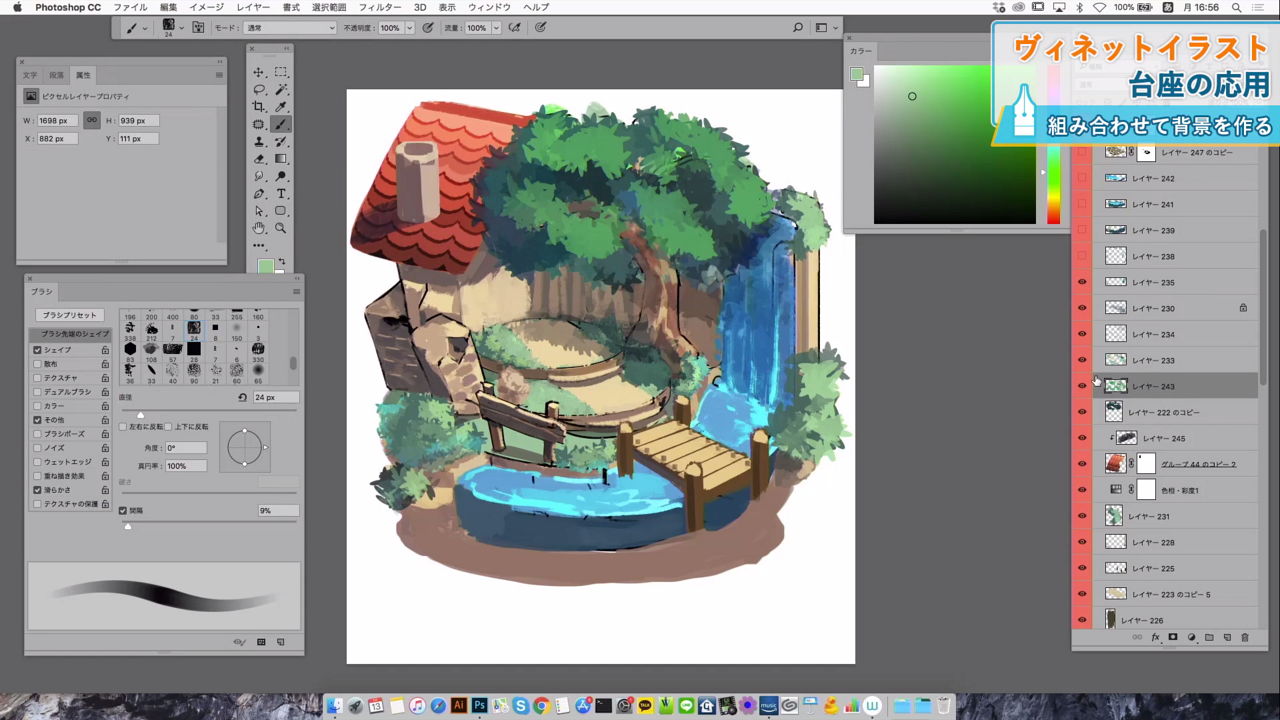This screenshot has height=720, width=1280.
Task: Open the brush preset picker dropdown
Action: click(x=181, y=28)
